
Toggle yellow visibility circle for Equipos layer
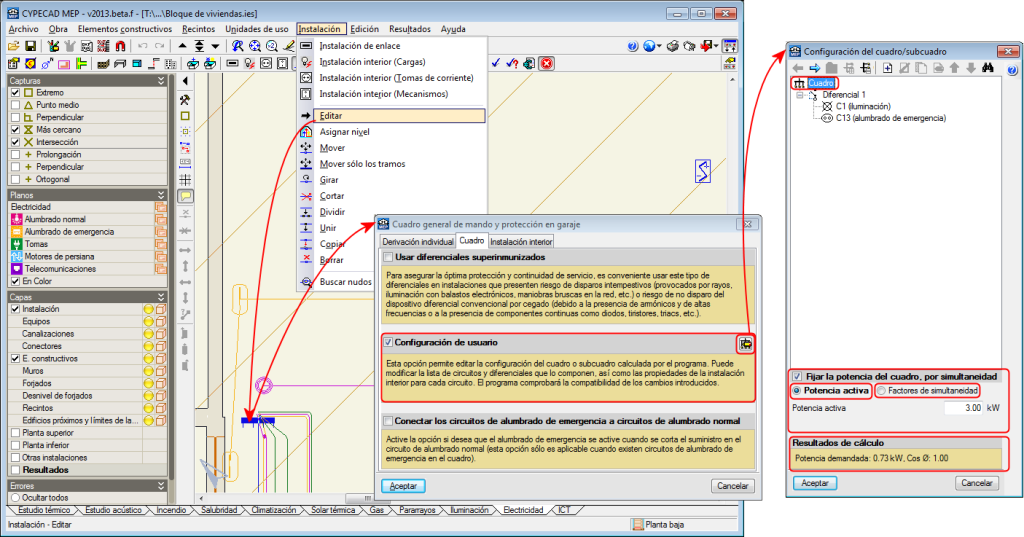click(149, 322)
